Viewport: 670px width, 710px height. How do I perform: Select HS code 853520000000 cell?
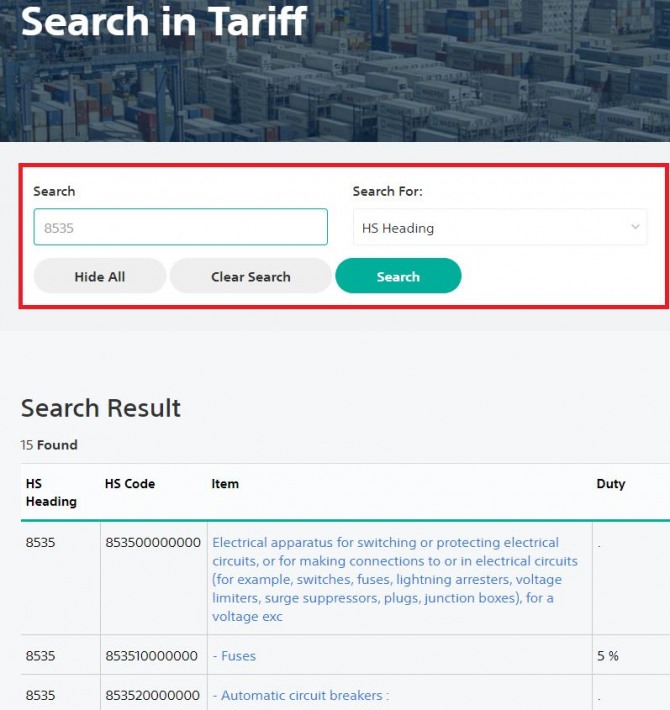[153, 695]
